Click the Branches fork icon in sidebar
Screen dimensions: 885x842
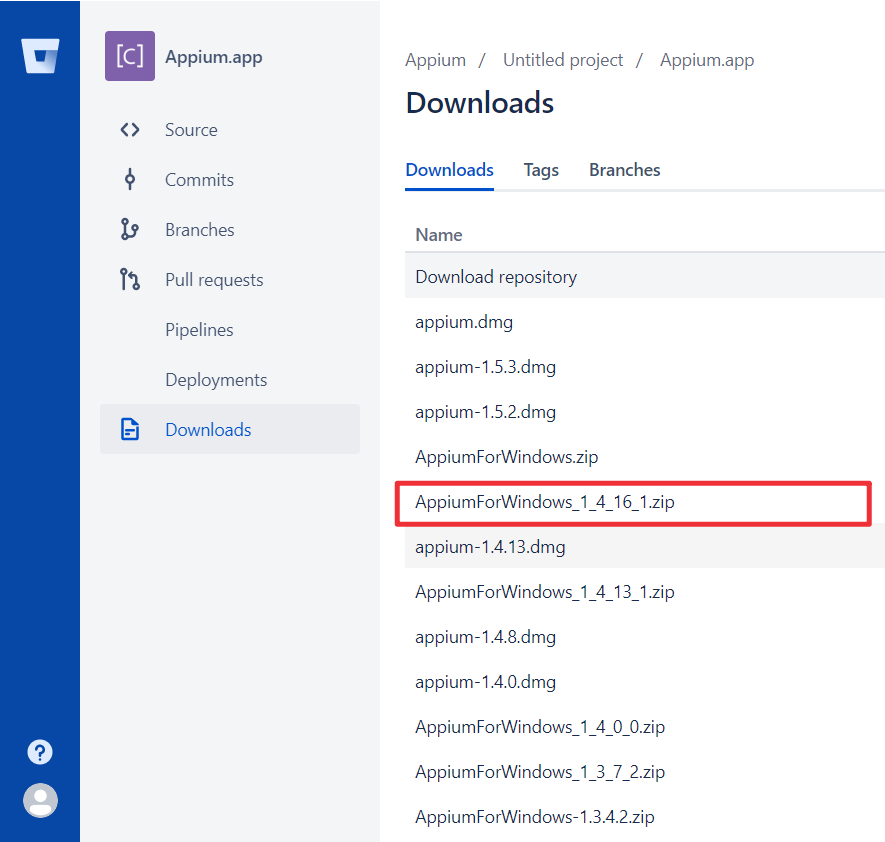(x=130, y=229)
